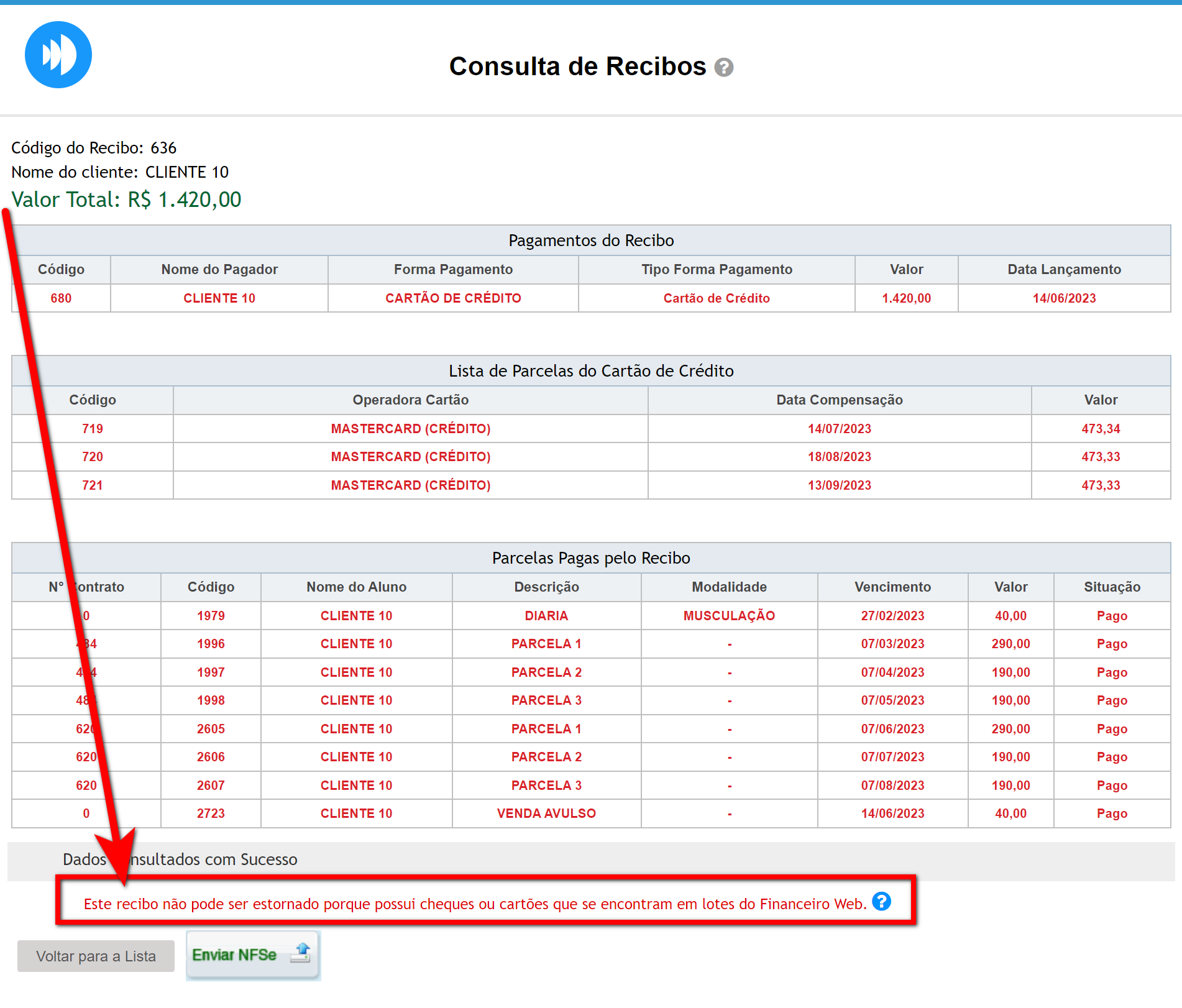This screenshot has height=1008, width=1182.
Task: Select VENDA AVULSO description entry
Action: (x=546, y=813)
